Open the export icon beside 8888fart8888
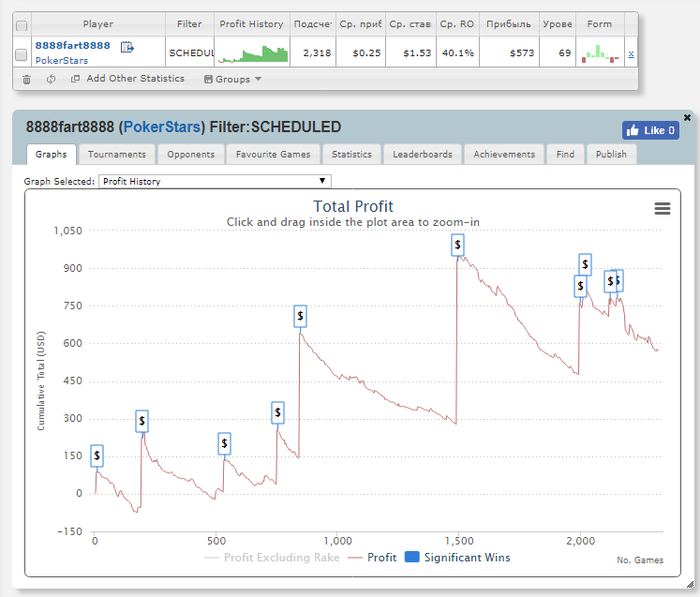 coord(127,46)
